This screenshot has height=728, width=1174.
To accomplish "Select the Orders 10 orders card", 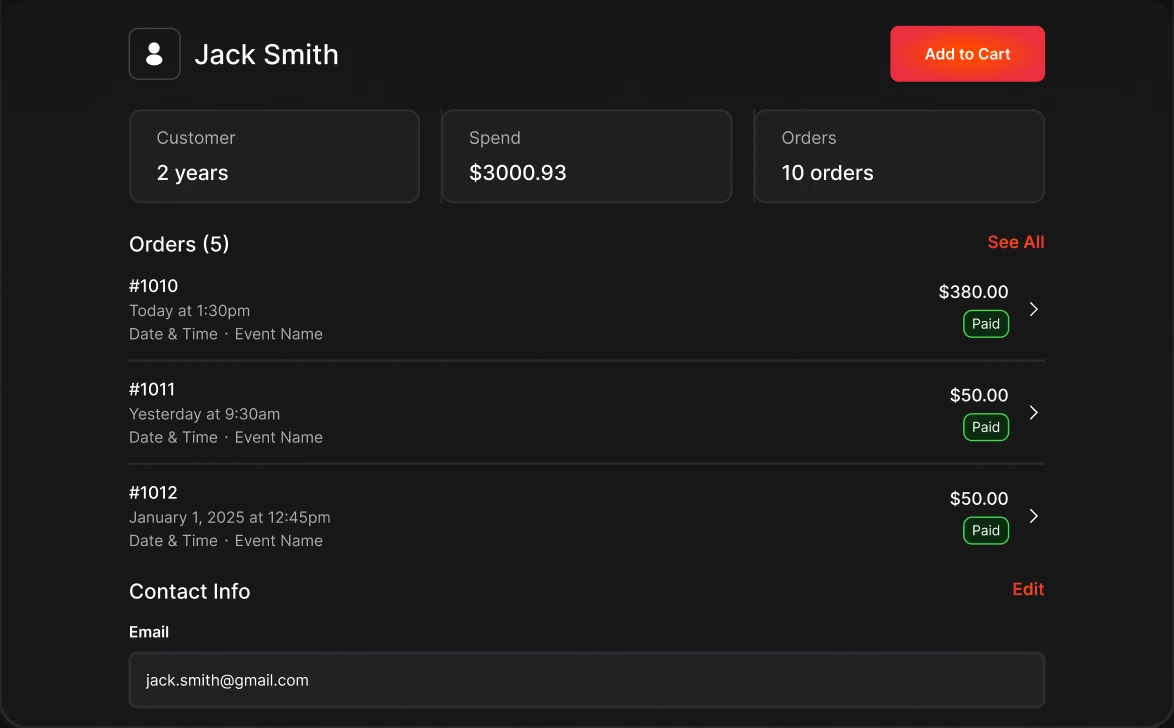I will 899,156.
